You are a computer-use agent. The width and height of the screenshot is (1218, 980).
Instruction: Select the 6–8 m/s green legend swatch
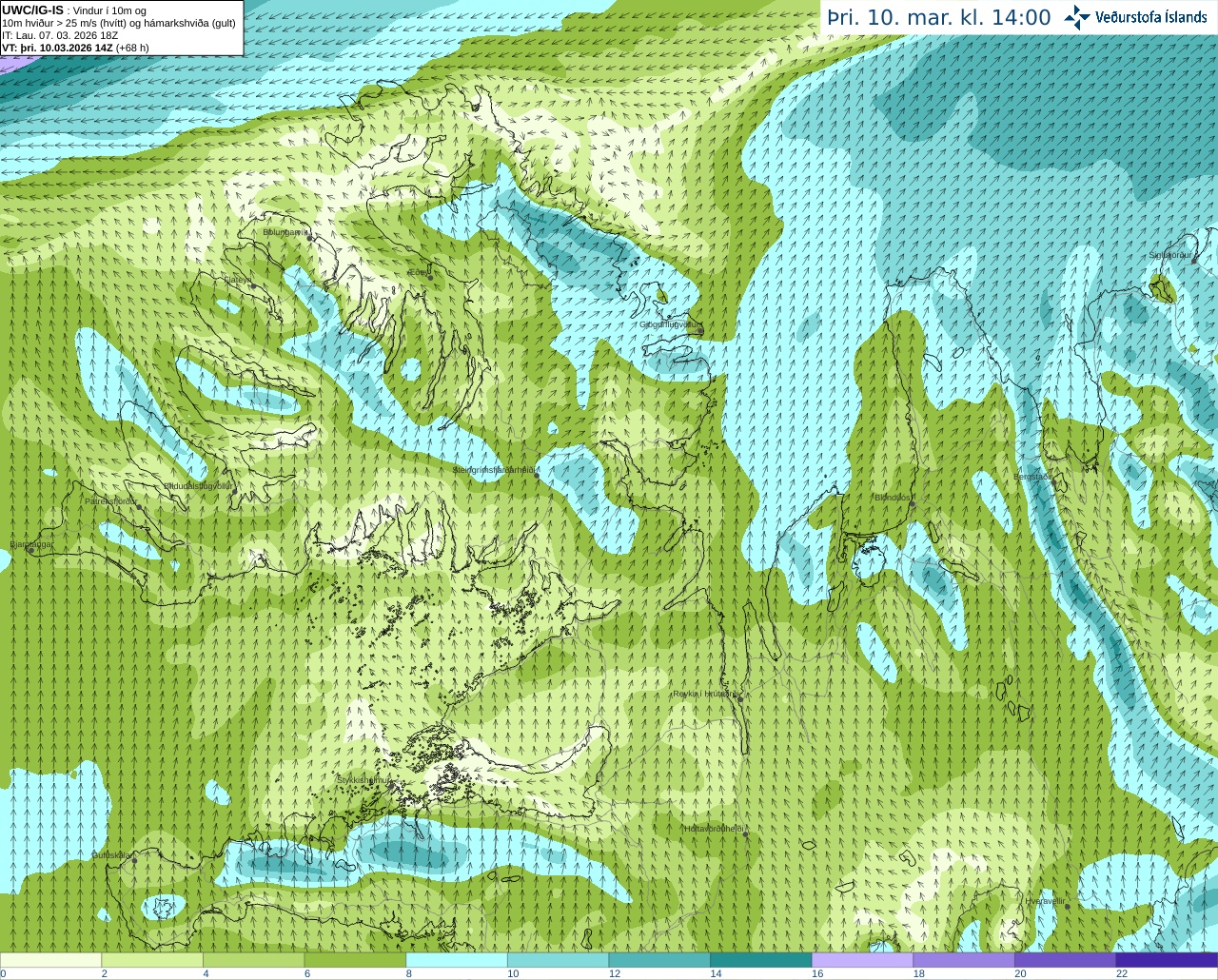coord(355,960)
